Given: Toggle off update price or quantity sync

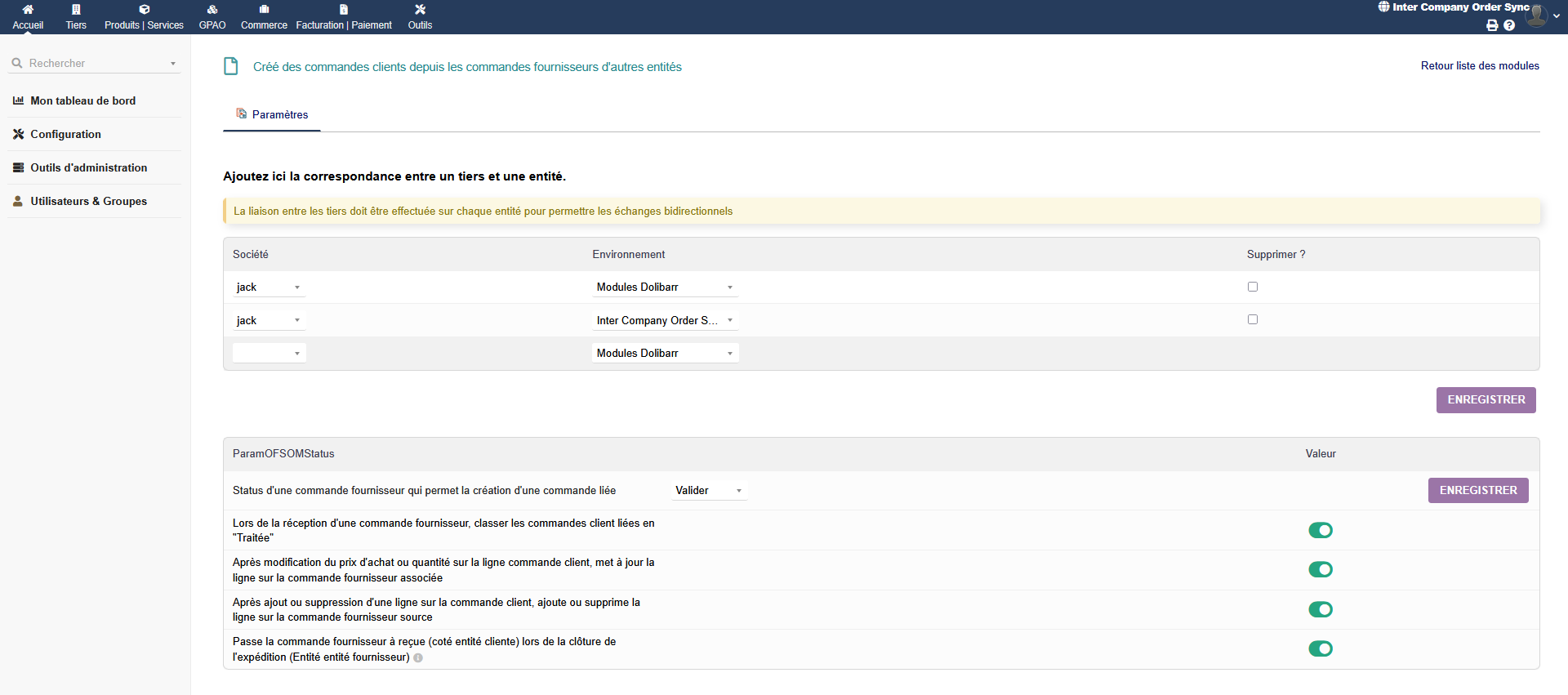Looking at the screenshot, I should (x=1320, y=570).
